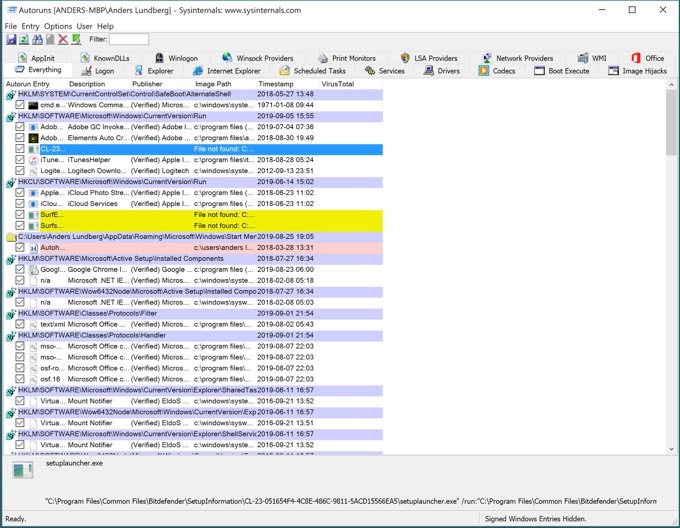This screenshot has height=528, width=680.
Task: Click the Google Chrome entry icon
Action: point(33,270)
